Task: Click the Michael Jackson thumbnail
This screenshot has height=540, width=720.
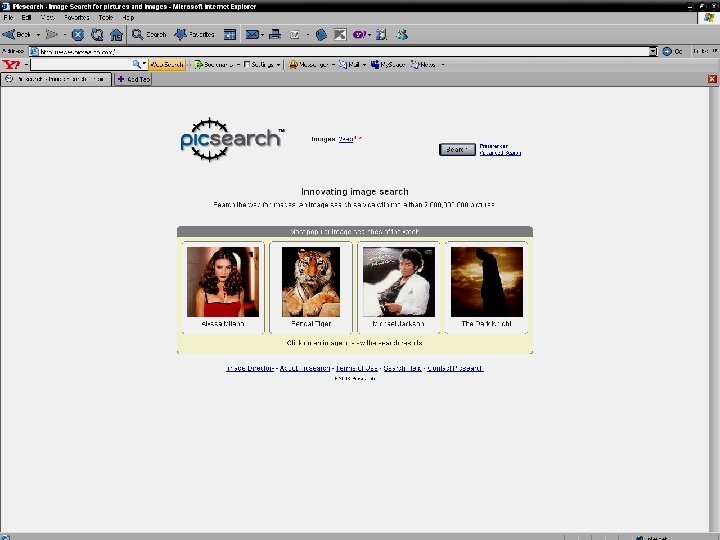Action: click(x=399, y=282)
